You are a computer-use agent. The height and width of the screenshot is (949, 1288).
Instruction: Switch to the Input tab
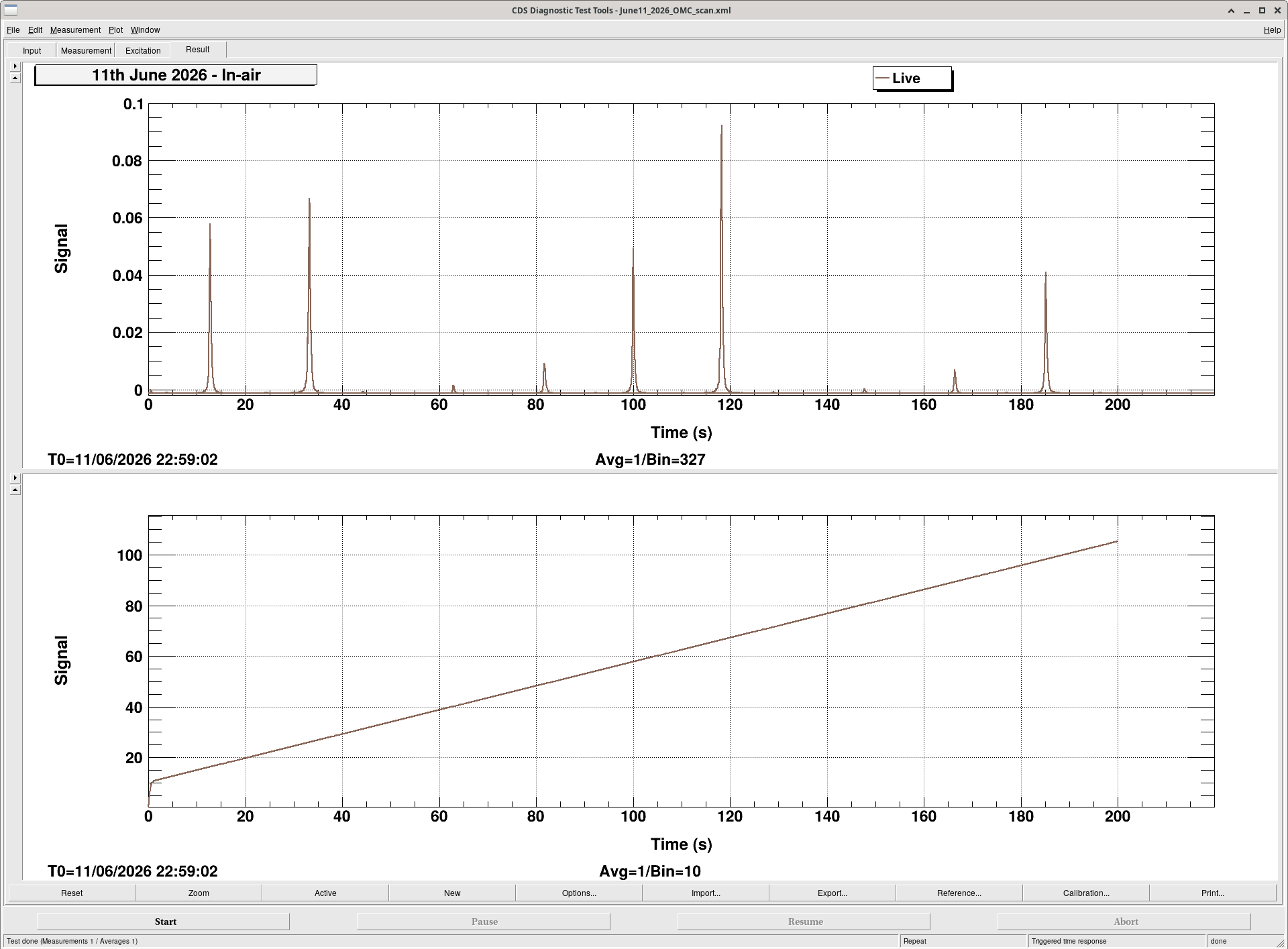coord(32,50)
